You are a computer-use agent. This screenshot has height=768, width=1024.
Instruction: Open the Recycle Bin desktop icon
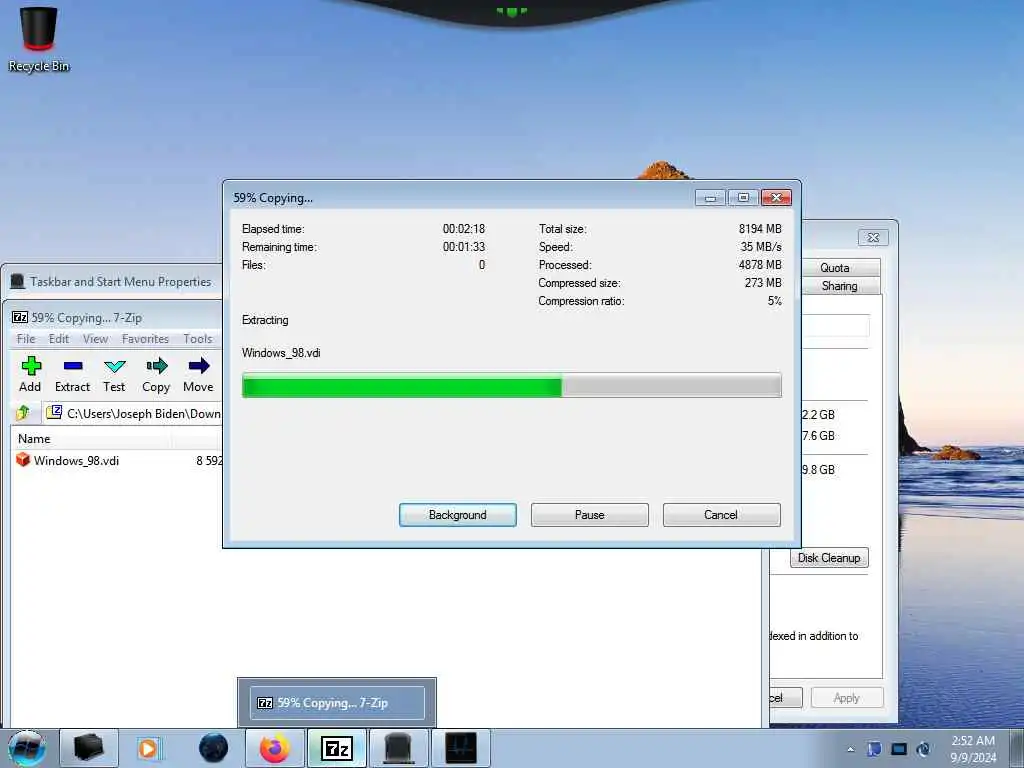click(39, 38)
